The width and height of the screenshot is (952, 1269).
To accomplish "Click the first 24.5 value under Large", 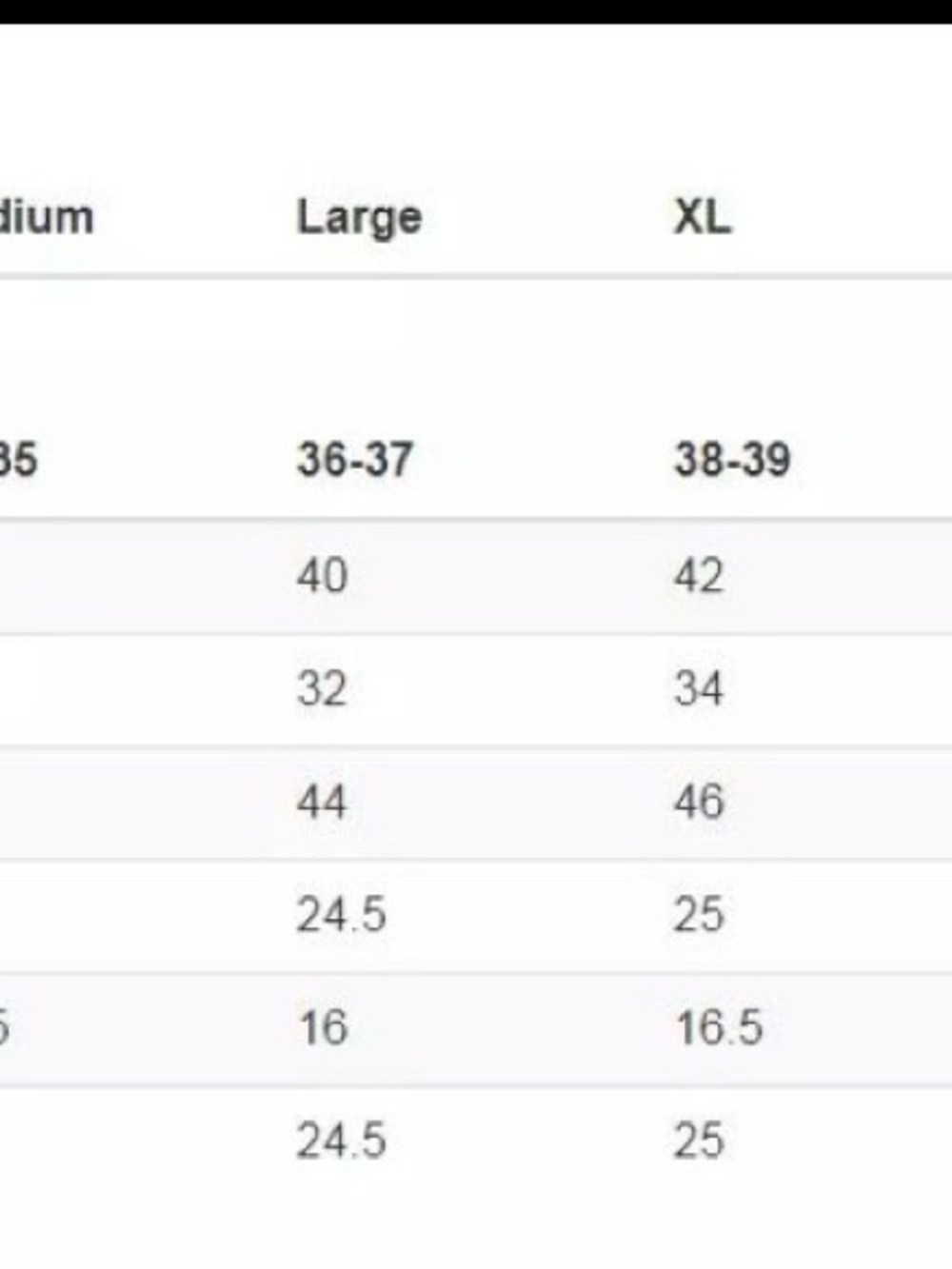I will (341, 915).
